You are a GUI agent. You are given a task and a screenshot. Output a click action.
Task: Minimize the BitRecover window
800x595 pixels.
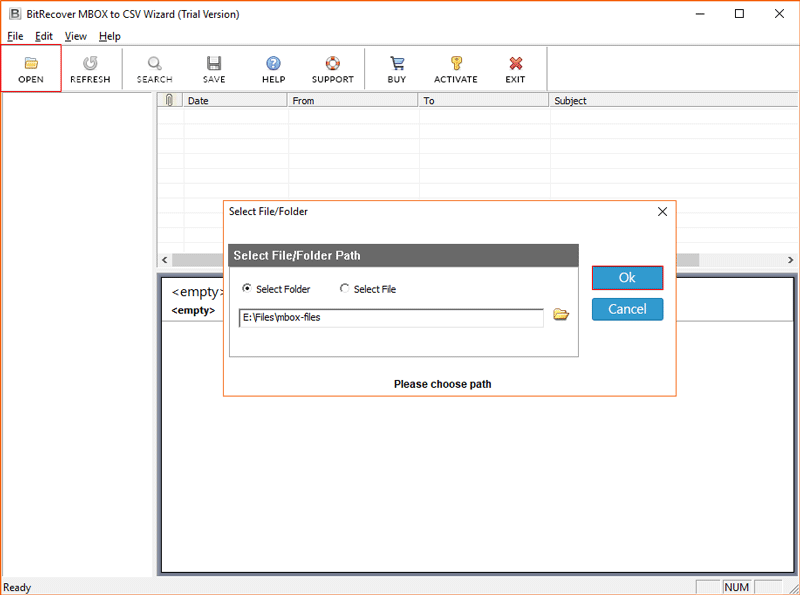pos(700,14)
